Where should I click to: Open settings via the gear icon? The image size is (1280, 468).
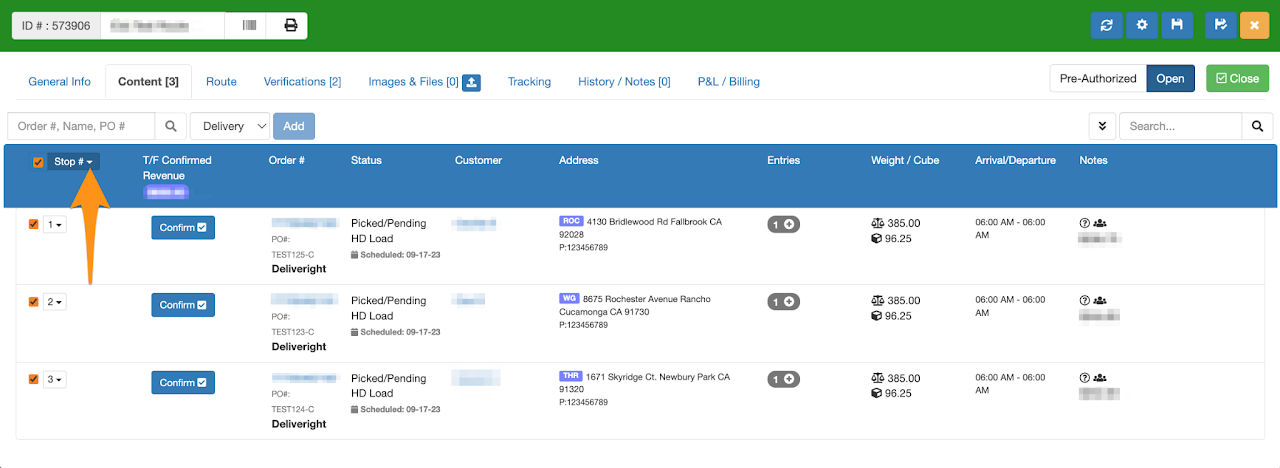pyautogui.click(x=1142, y=25)
